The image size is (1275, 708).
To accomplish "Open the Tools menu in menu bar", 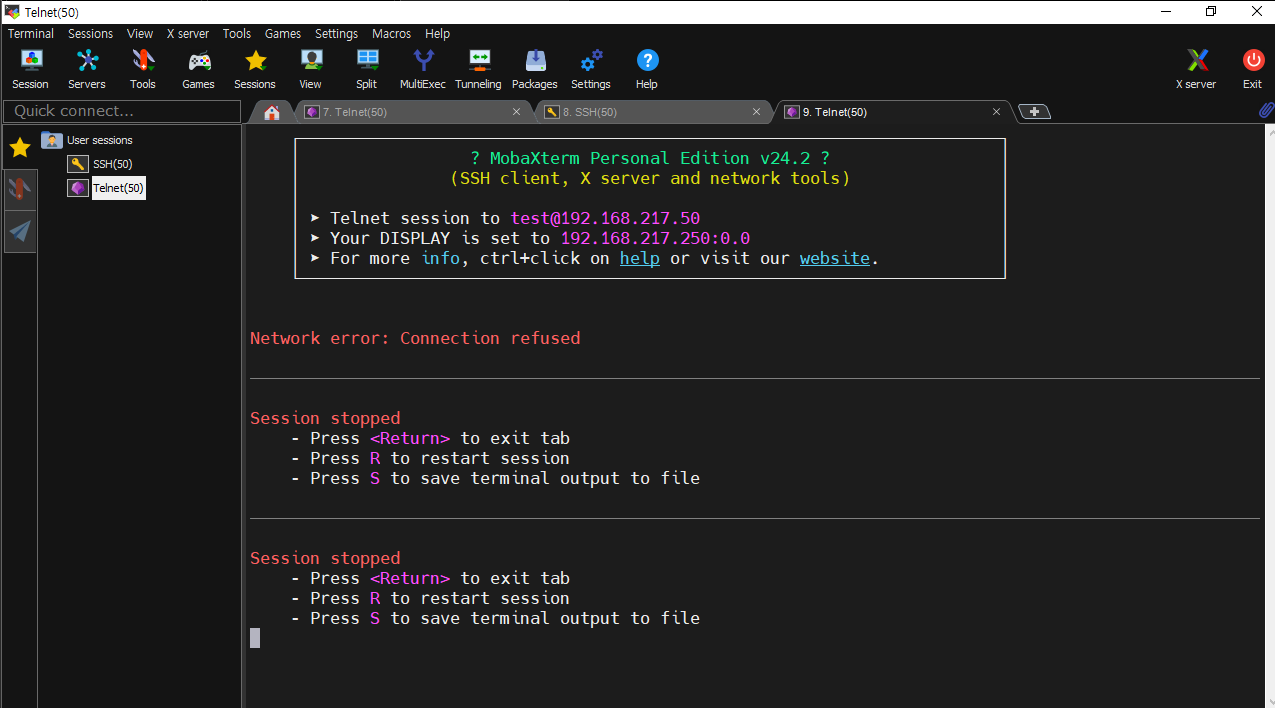I will point(237,34).
